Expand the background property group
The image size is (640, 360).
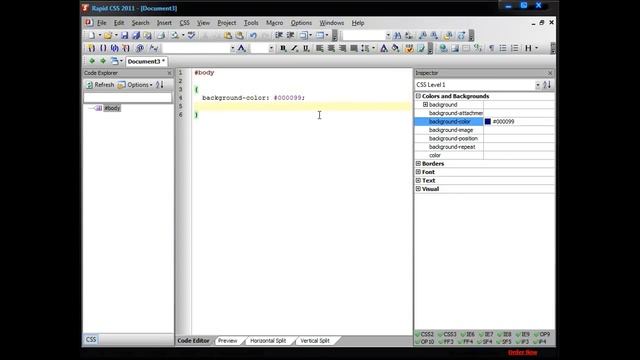click(425, 105)
